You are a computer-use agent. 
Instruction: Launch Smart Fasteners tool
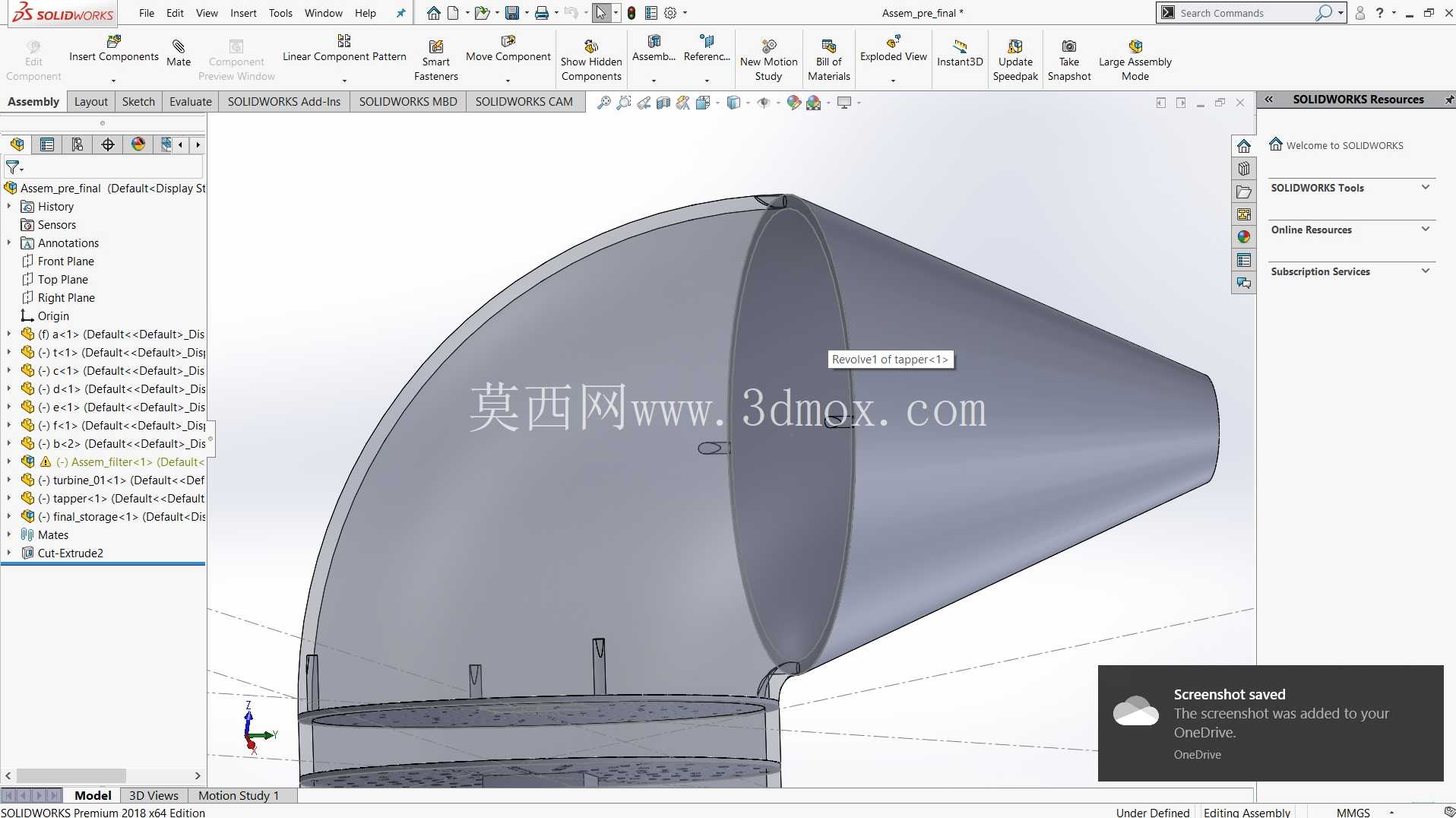click(436, 61)
